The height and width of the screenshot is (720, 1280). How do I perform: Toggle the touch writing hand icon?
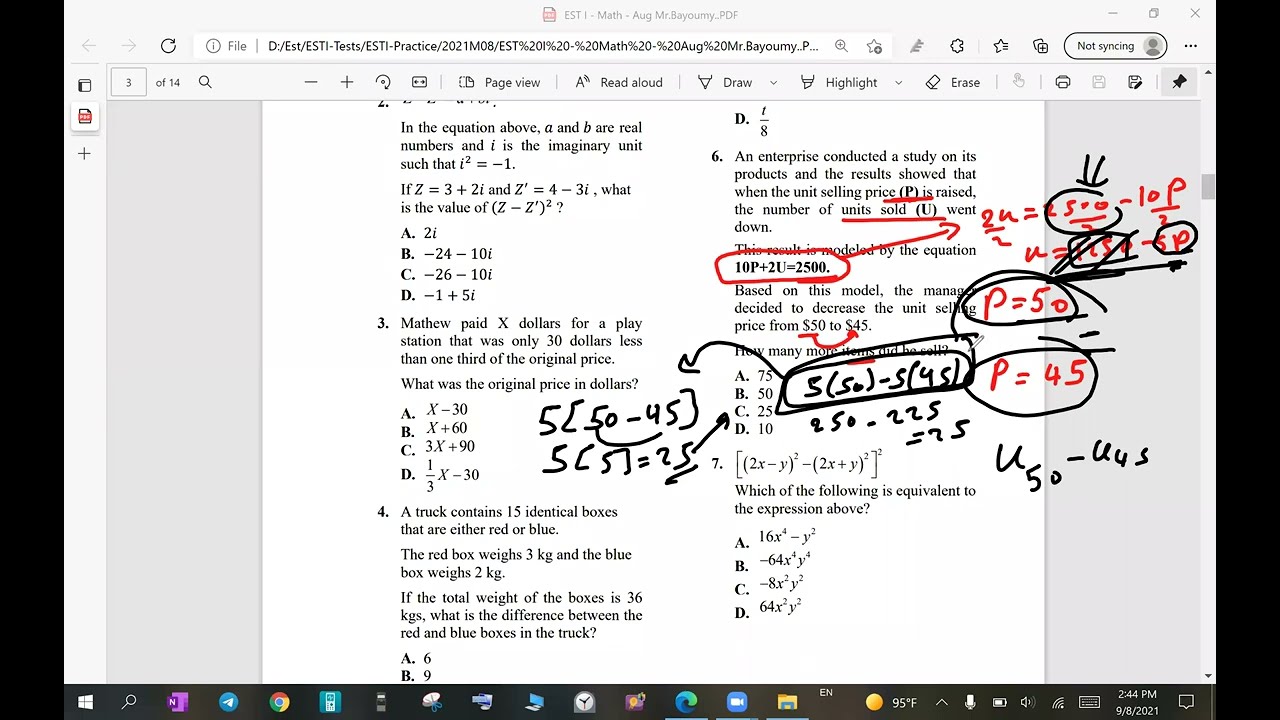1019,82
